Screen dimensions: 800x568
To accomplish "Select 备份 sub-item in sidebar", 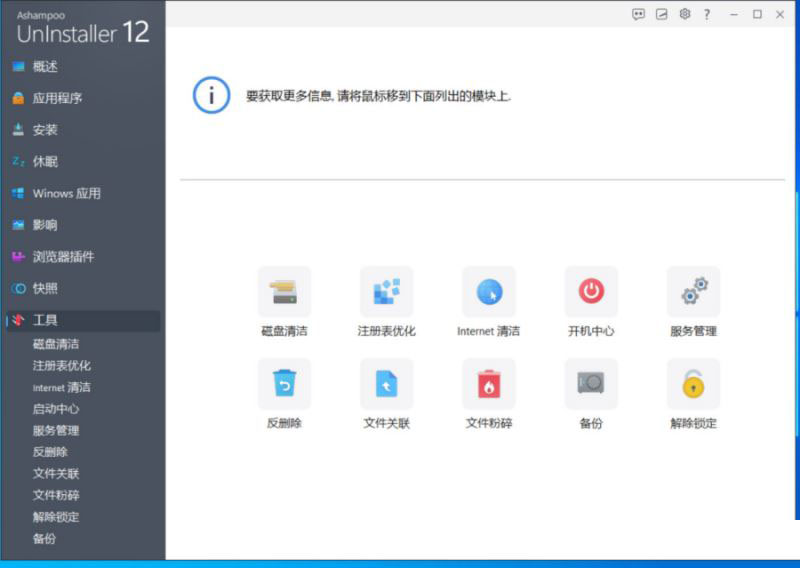I will [x=44, y=538].
